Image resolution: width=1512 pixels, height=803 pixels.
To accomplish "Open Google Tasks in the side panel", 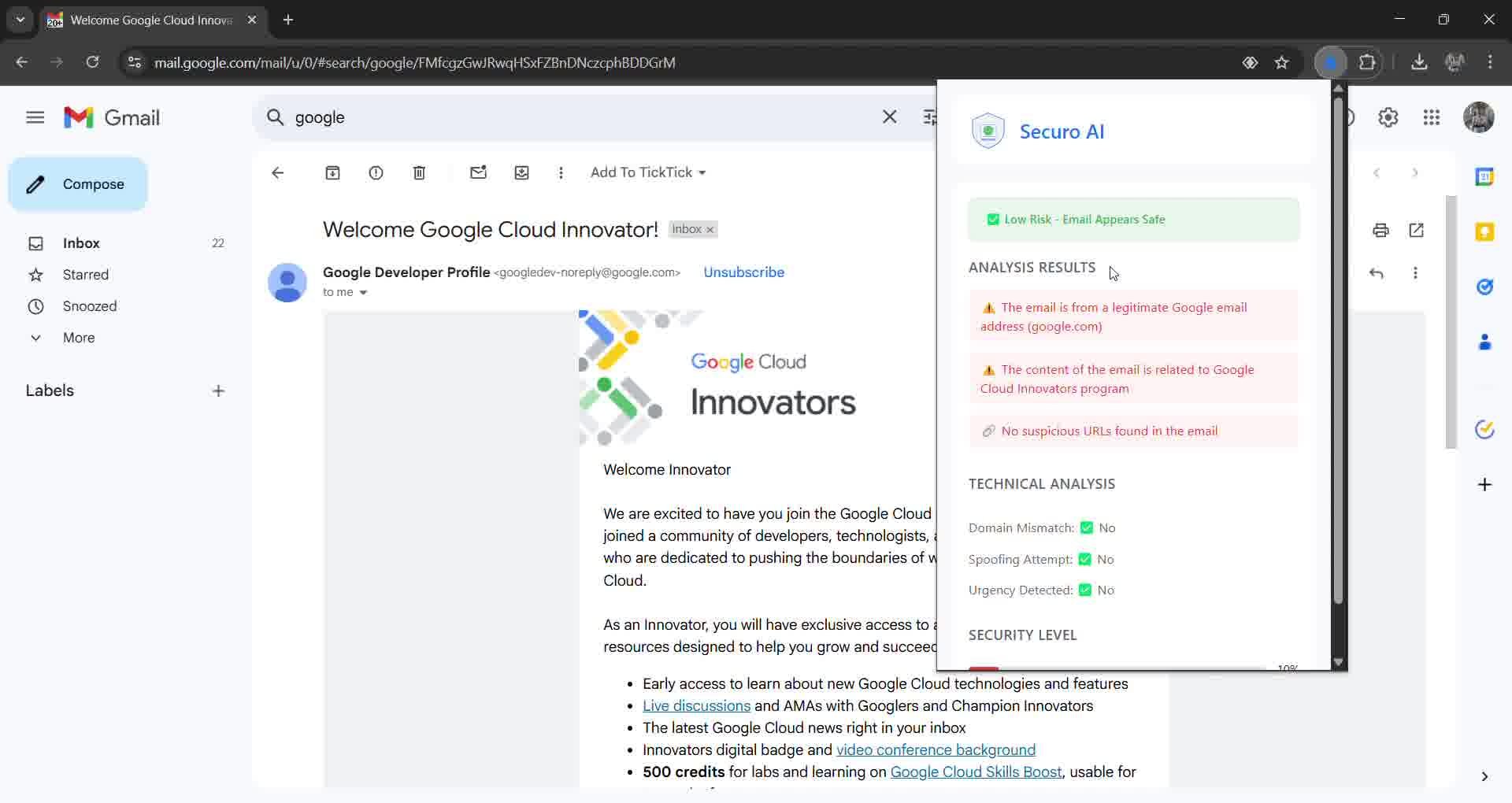I will 1484,287.
